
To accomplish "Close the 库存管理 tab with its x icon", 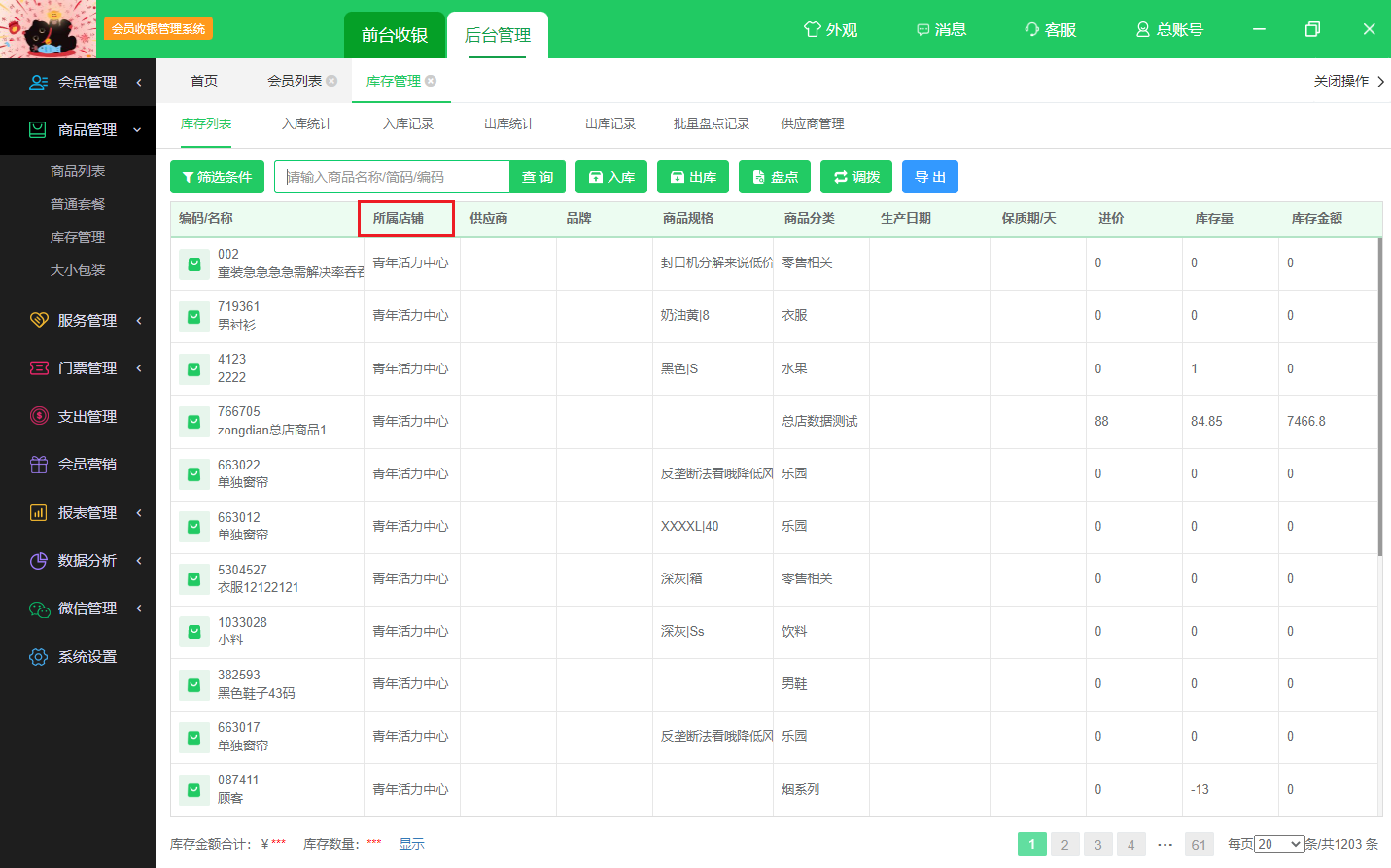I will (431, 81).
